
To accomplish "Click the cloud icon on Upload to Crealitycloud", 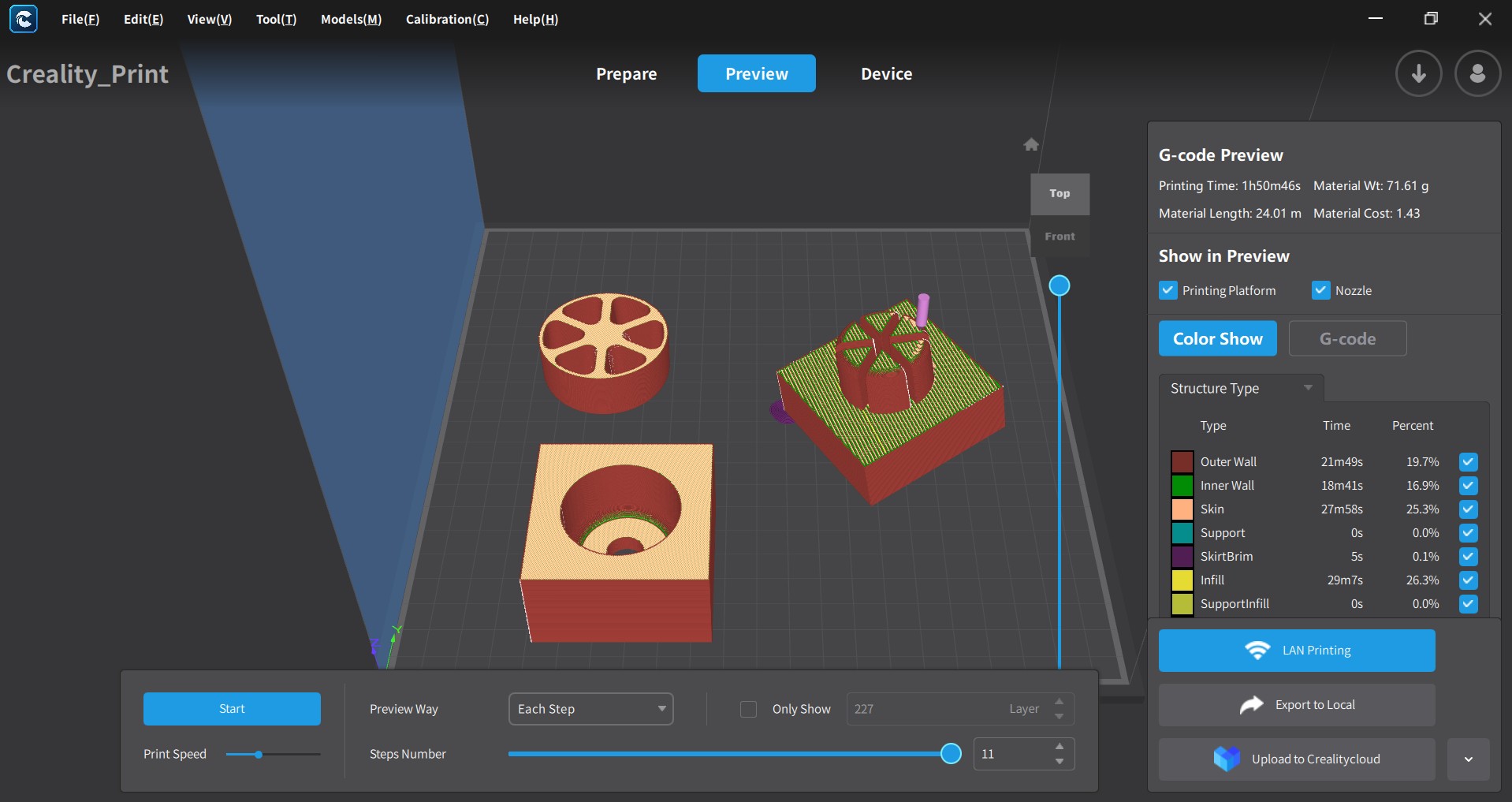I will click(x=1226, y=759).
